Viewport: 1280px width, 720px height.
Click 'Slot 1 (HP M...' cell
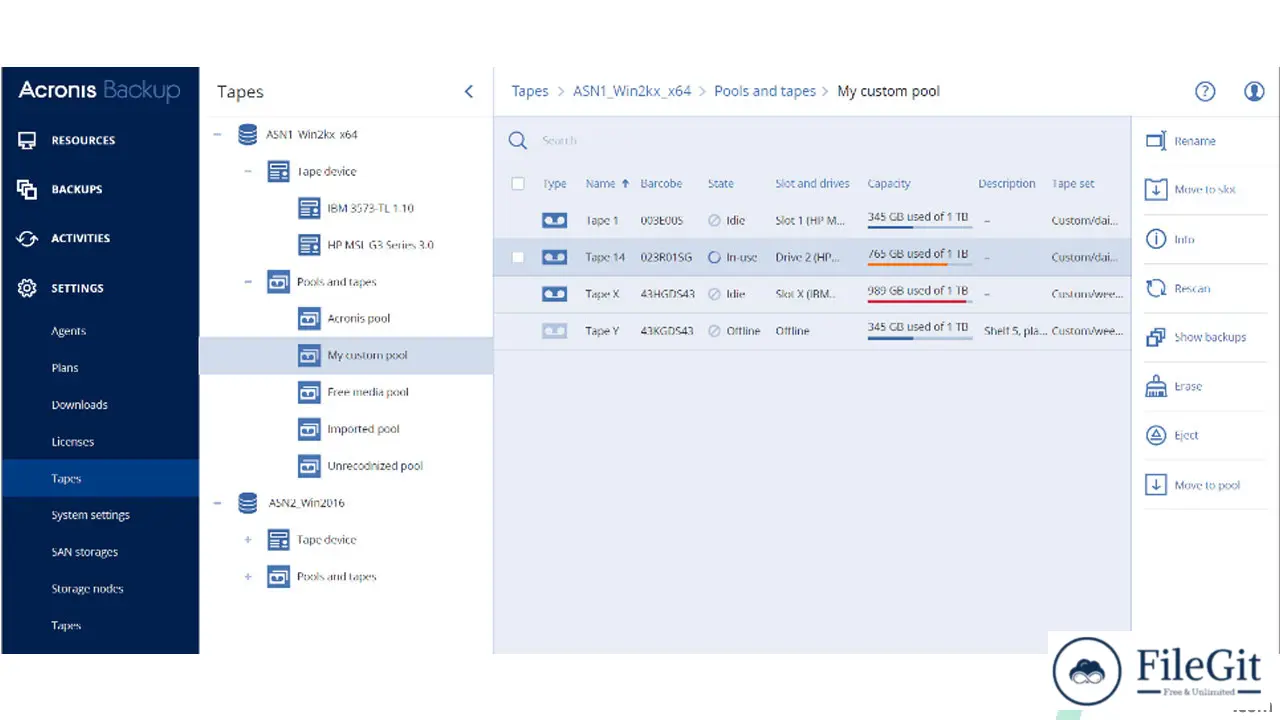(x=810, y=220)
